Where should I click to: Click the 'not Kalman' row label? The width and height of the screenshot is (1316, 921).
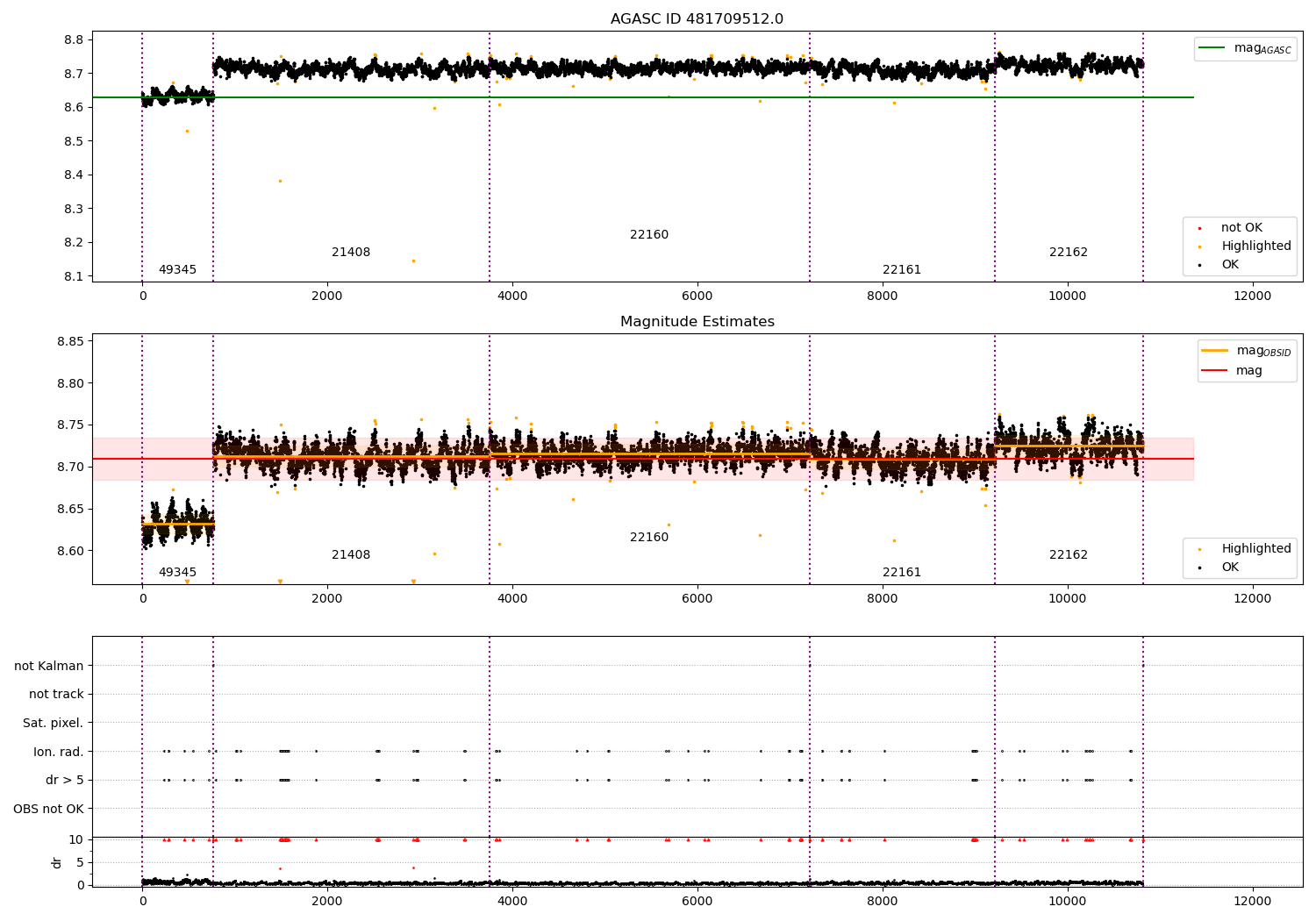point(49,666)
